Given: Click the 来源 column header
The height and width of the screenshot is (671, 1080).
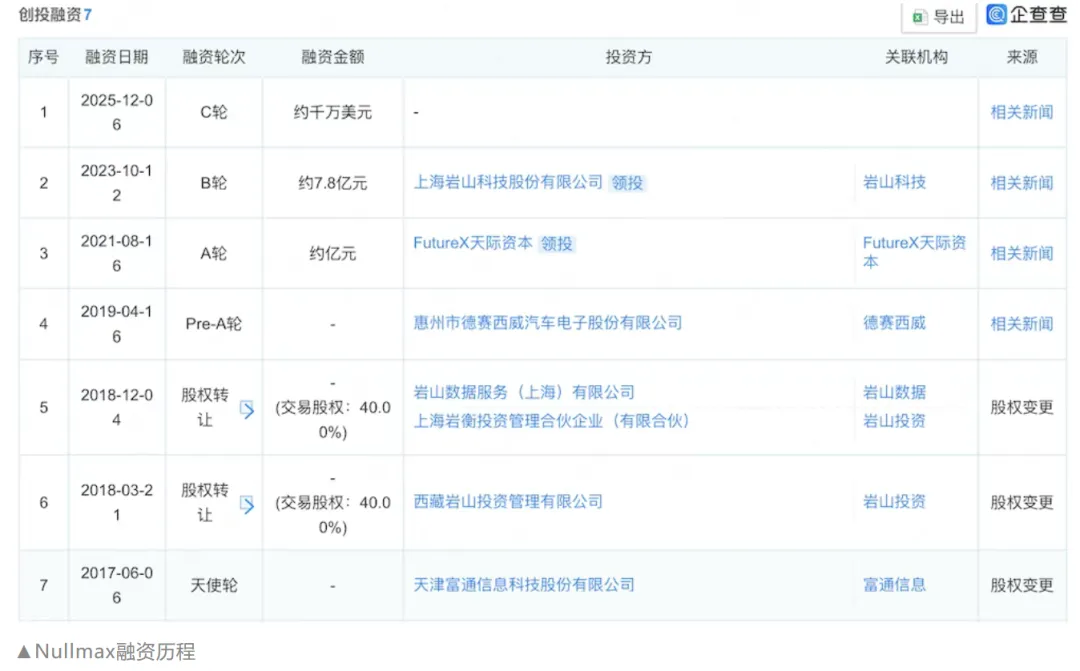Looking at the screenshot, I should click(x=1021, y=57).
